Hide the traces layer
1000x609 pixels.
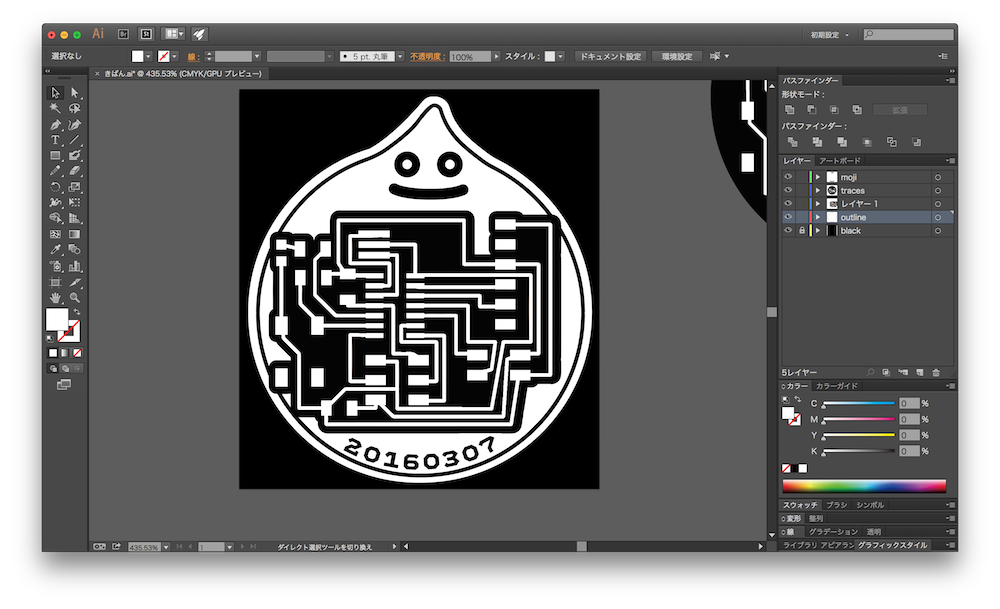pyautogui.click(x=788, y=191)
